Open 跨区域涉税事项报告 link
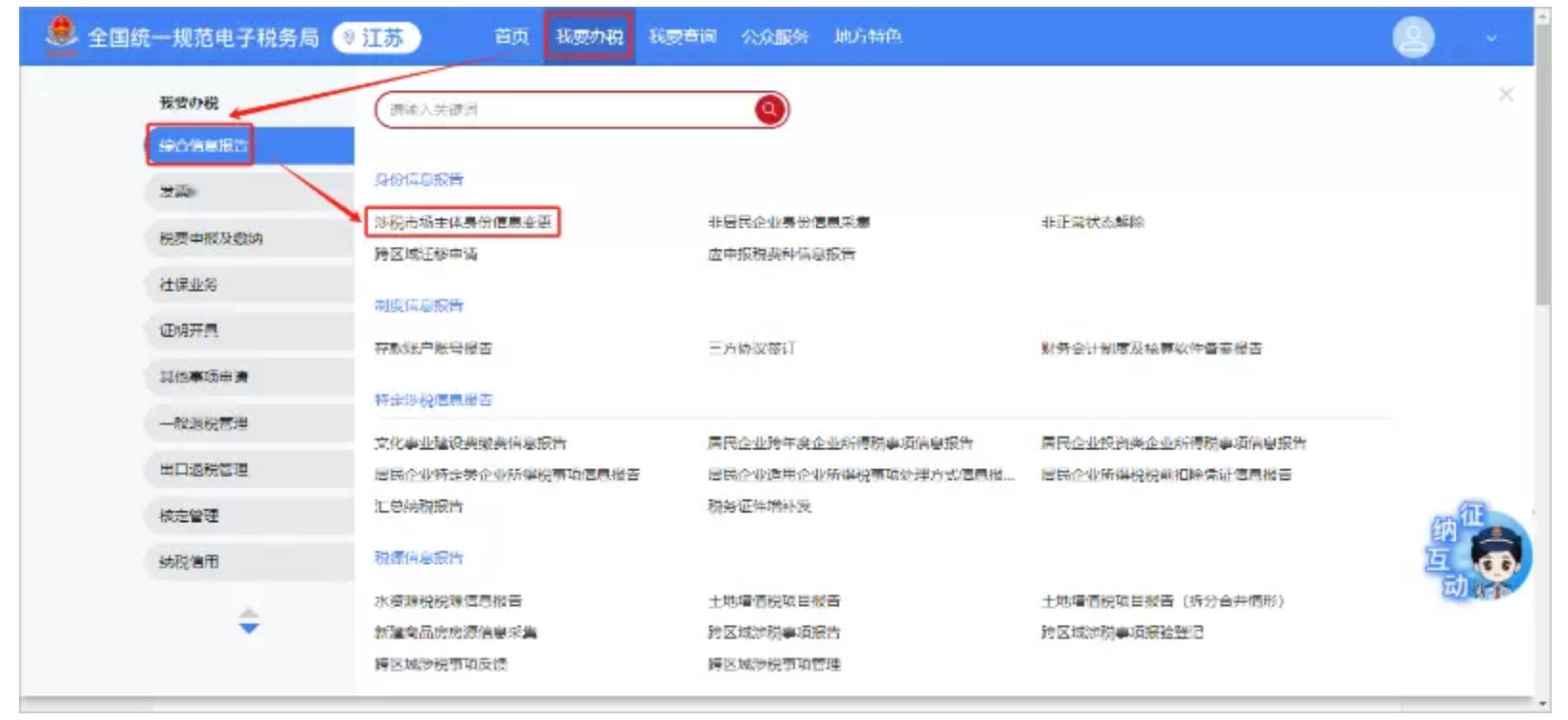 pyautogui.click(x=774, y=633)
